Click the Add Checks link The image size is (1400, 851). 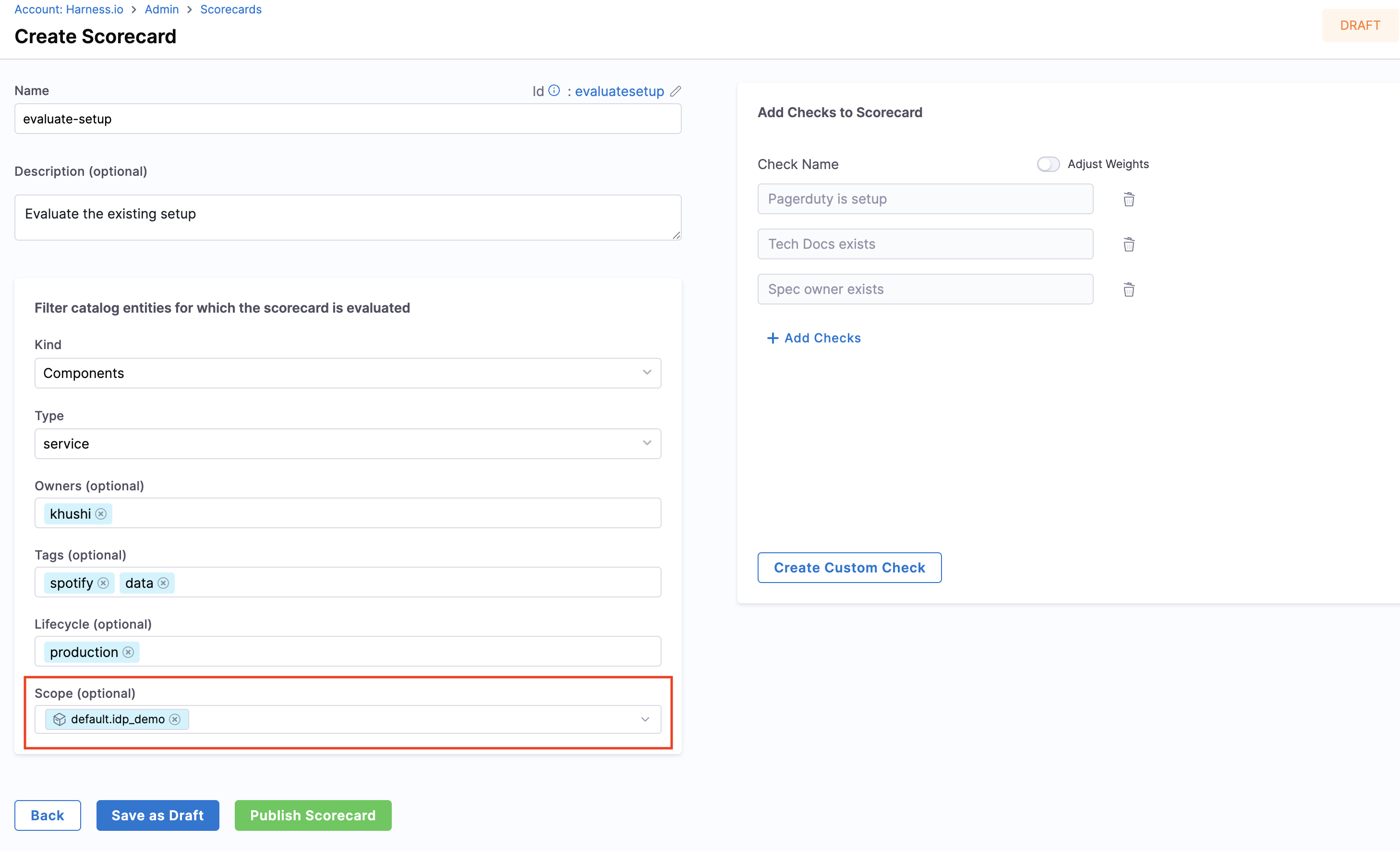point(814,338)
